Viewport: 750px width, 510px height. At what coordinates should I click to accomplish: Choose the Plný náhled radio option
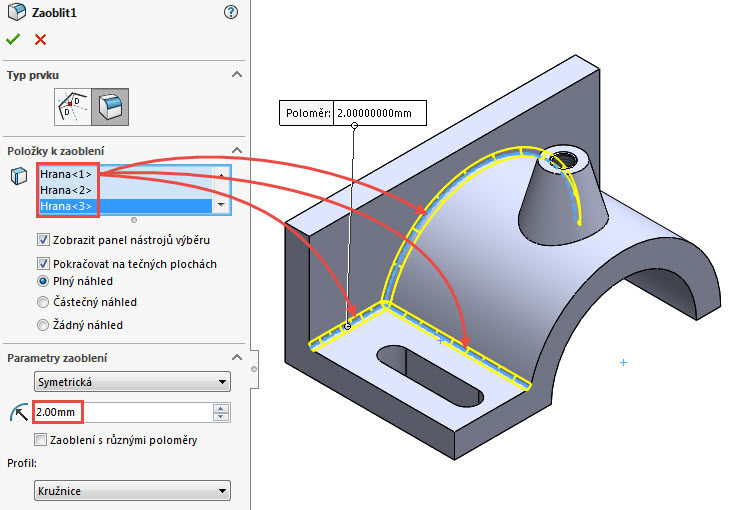[x=43, y=281]
